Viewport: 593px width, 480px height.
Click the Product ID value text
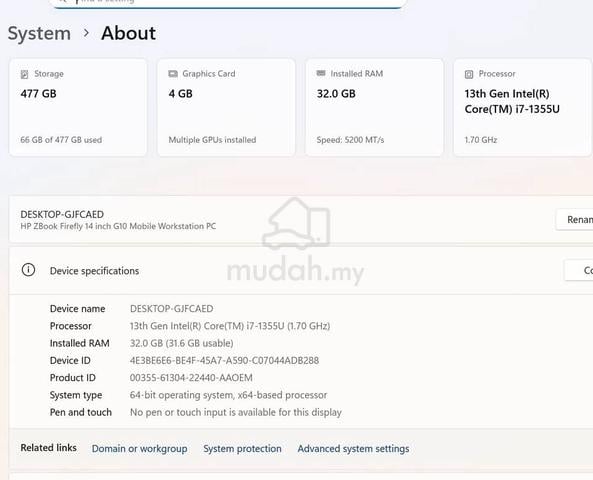191,377
